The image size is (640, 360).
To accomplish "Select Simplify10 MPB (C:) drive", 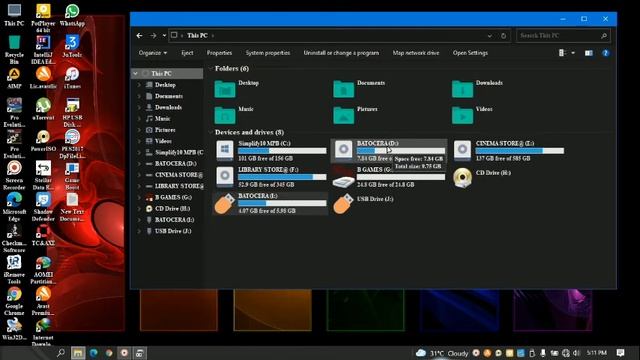I will coord(271,151).
